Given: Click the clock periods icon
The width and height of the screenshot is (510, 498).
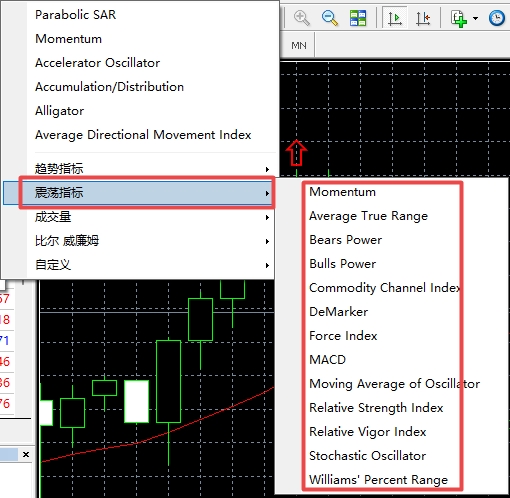Looking at the screenshot, I should pos(497,18).
